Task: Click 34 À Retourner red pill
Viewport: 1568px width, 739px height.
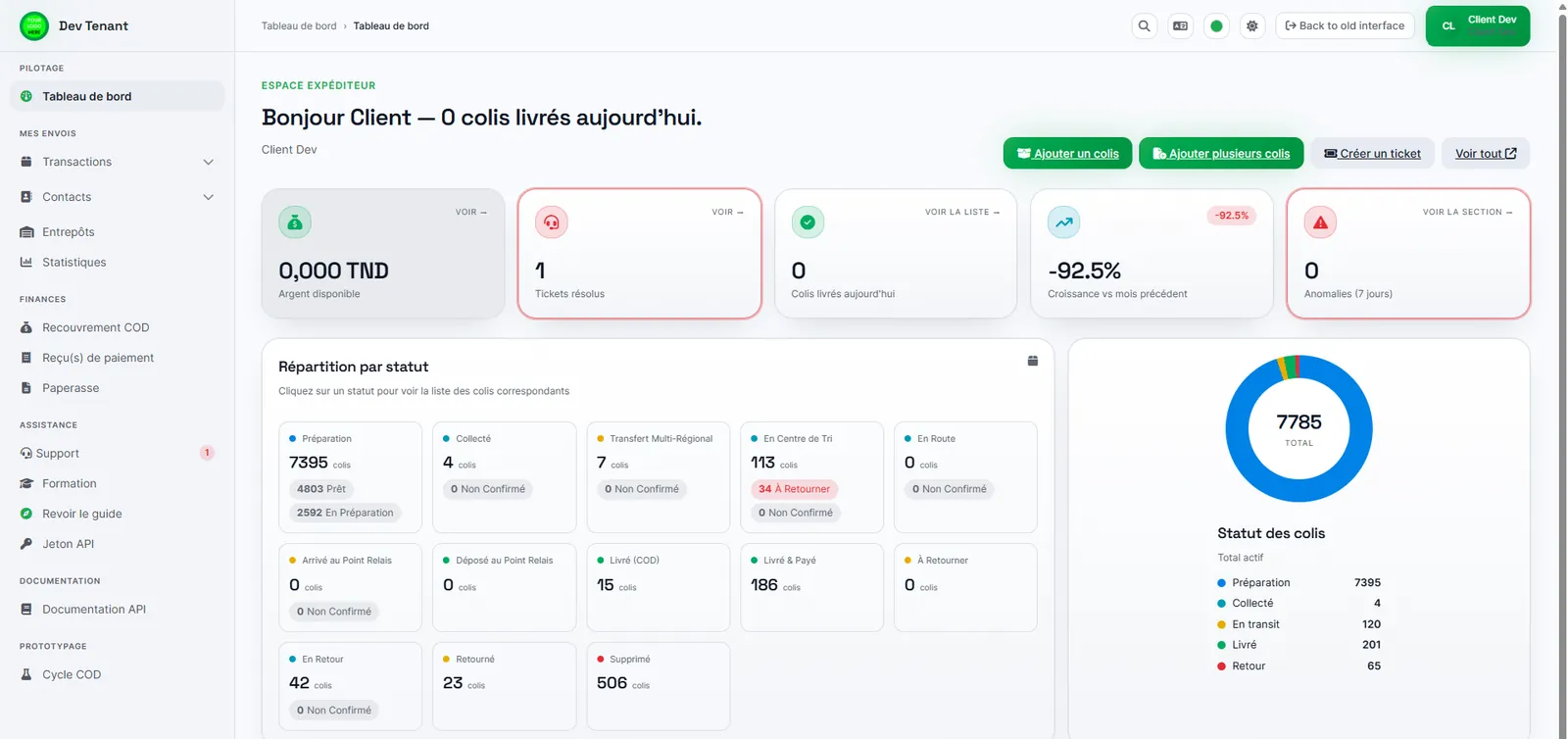Action: 795,489
